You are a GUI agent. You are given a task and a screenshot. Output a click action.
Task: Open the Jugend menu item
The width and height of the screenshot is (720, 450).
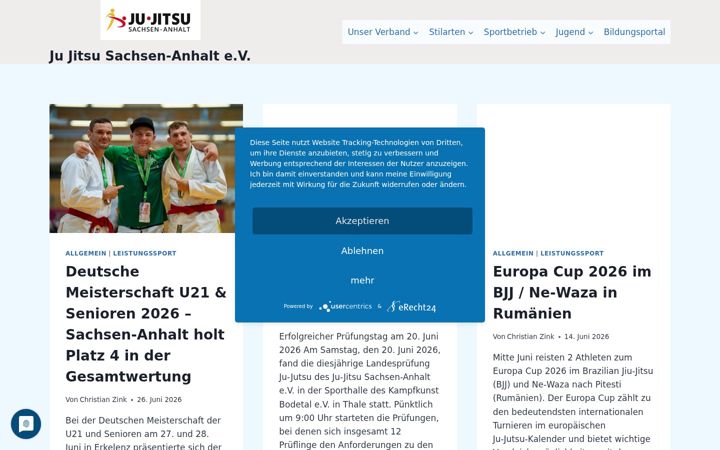click(x=570, y=32)
